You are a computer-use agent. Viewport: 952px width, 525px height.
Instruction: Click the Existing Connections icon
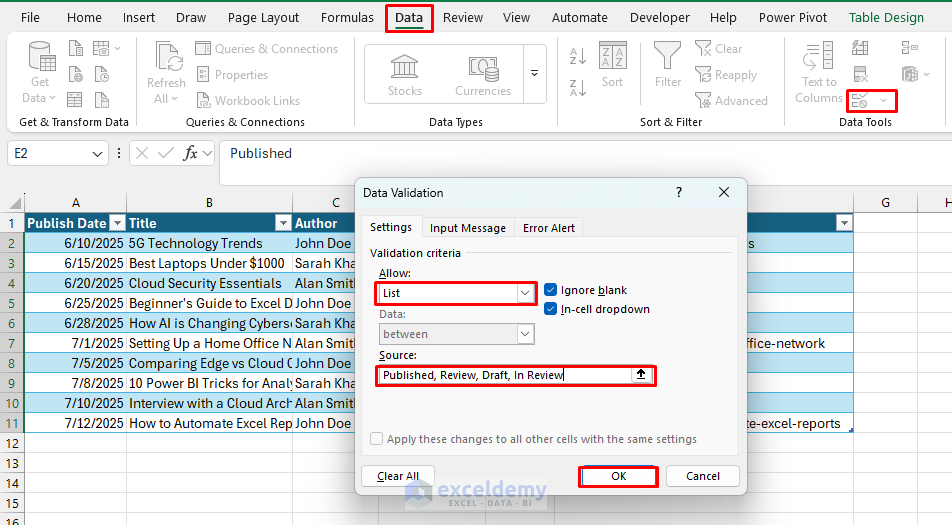tap(101, 100)
